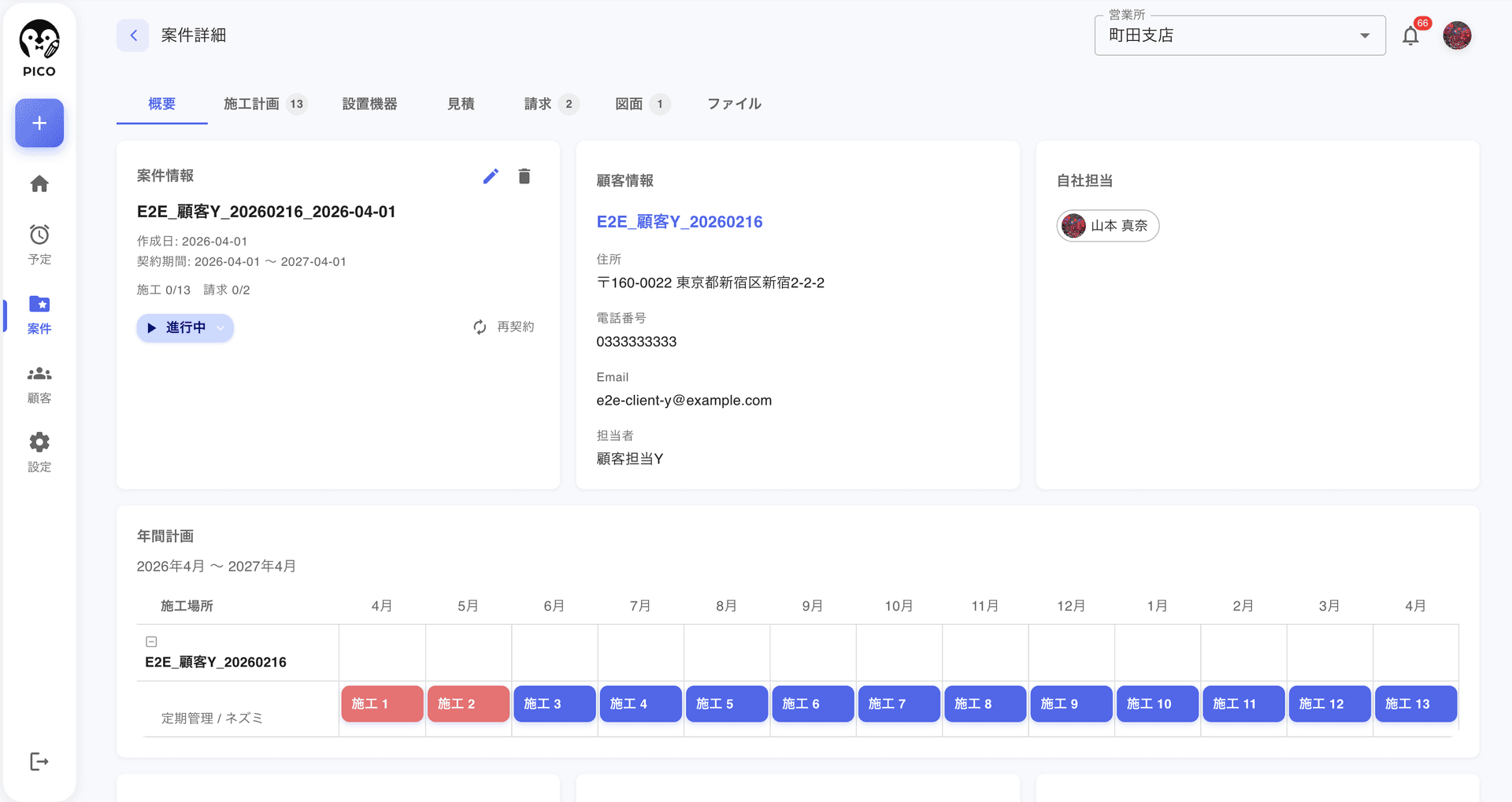
Task: Click 山本 真奈 assignee chip
Action: click(1107, 226)
